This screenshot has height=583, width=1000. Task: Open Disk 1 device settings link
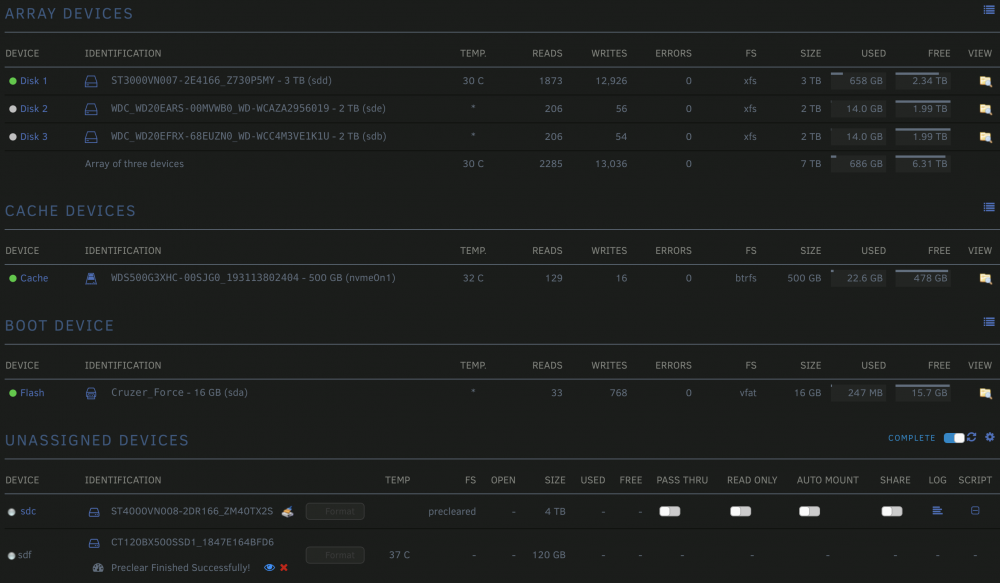click(33, 81)
